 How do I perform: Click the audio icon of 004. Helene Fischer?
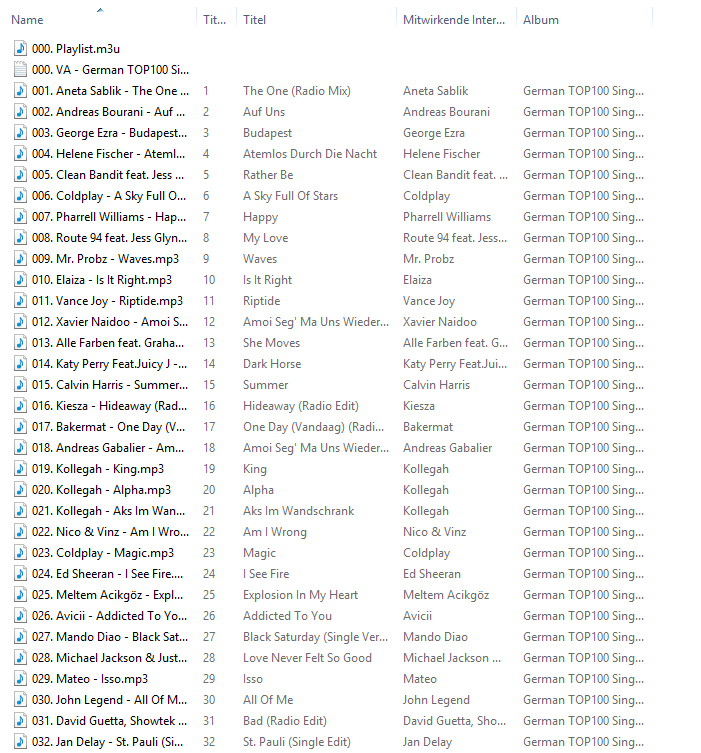(x=20, y=154)
